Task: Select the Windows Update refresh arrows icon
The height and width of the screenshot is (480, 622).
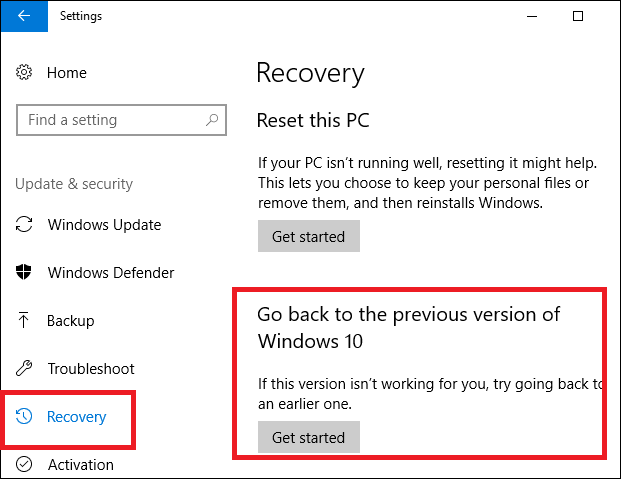Action: click(24, 224)
